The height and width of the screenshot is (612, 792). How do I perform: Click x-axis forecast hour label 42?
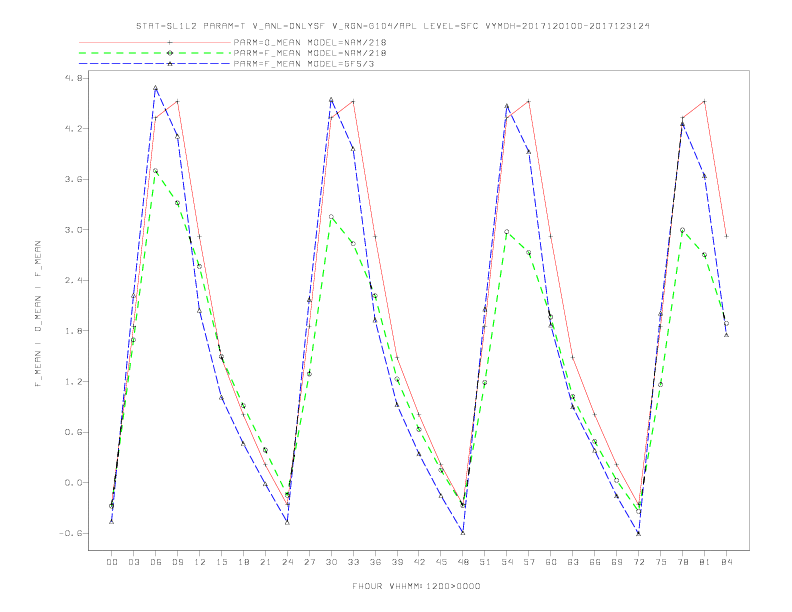pos(419,562)
